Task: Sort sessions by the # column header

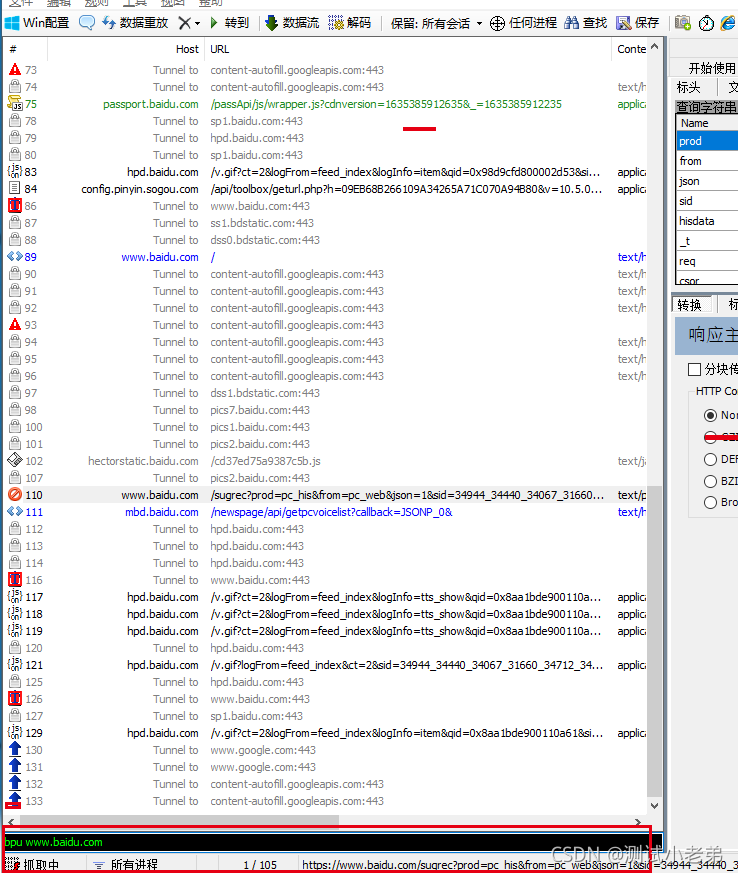Action: tap(26, 49)
